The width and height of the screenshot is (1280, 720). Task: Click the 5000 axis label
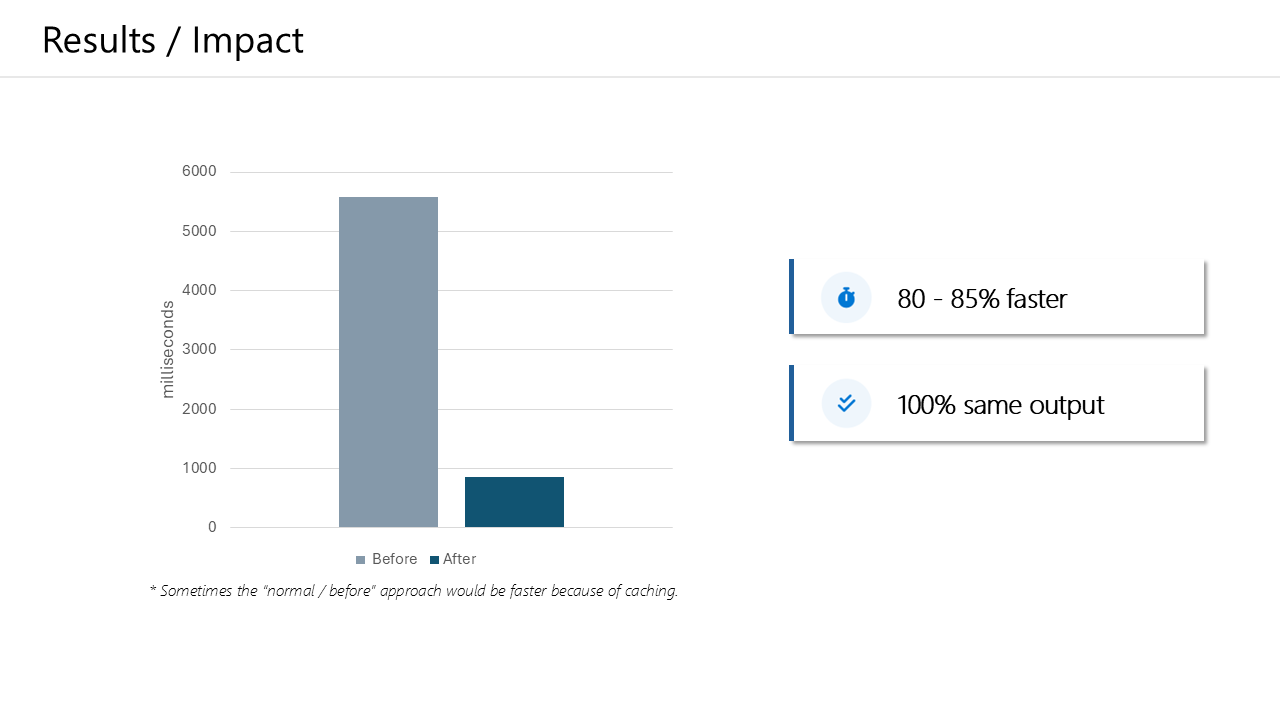click(x=199, y=231)
